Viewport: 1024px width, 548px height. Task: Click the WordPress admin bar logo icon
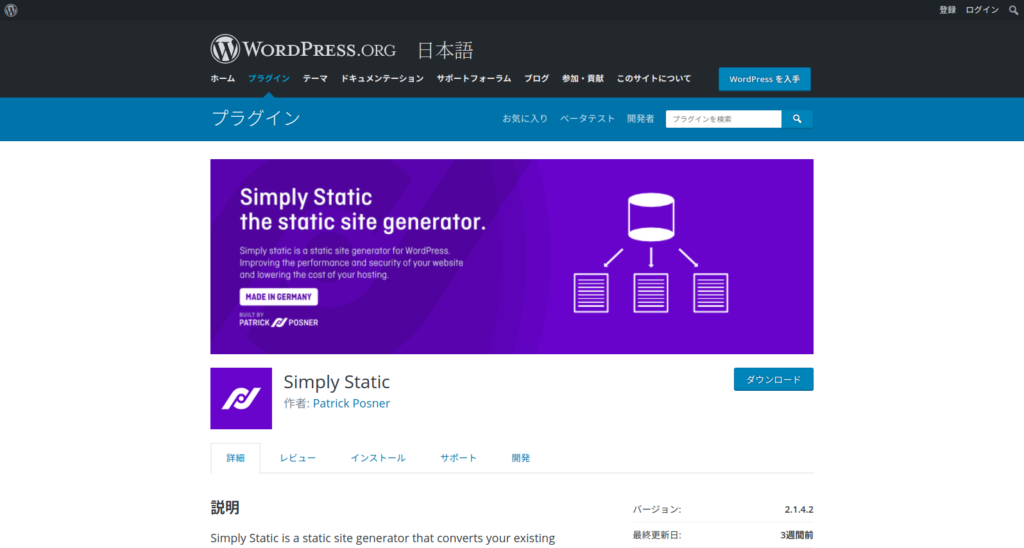(11, 9)
